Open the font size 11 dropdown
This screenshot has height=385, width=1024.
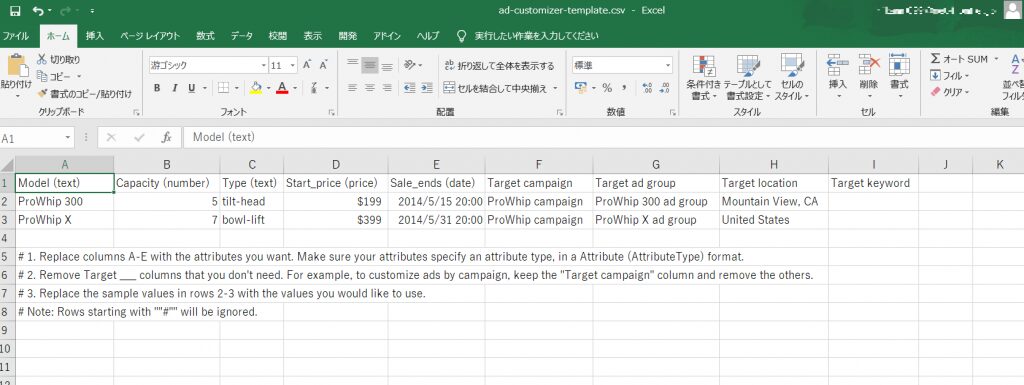tap(293, 65)
